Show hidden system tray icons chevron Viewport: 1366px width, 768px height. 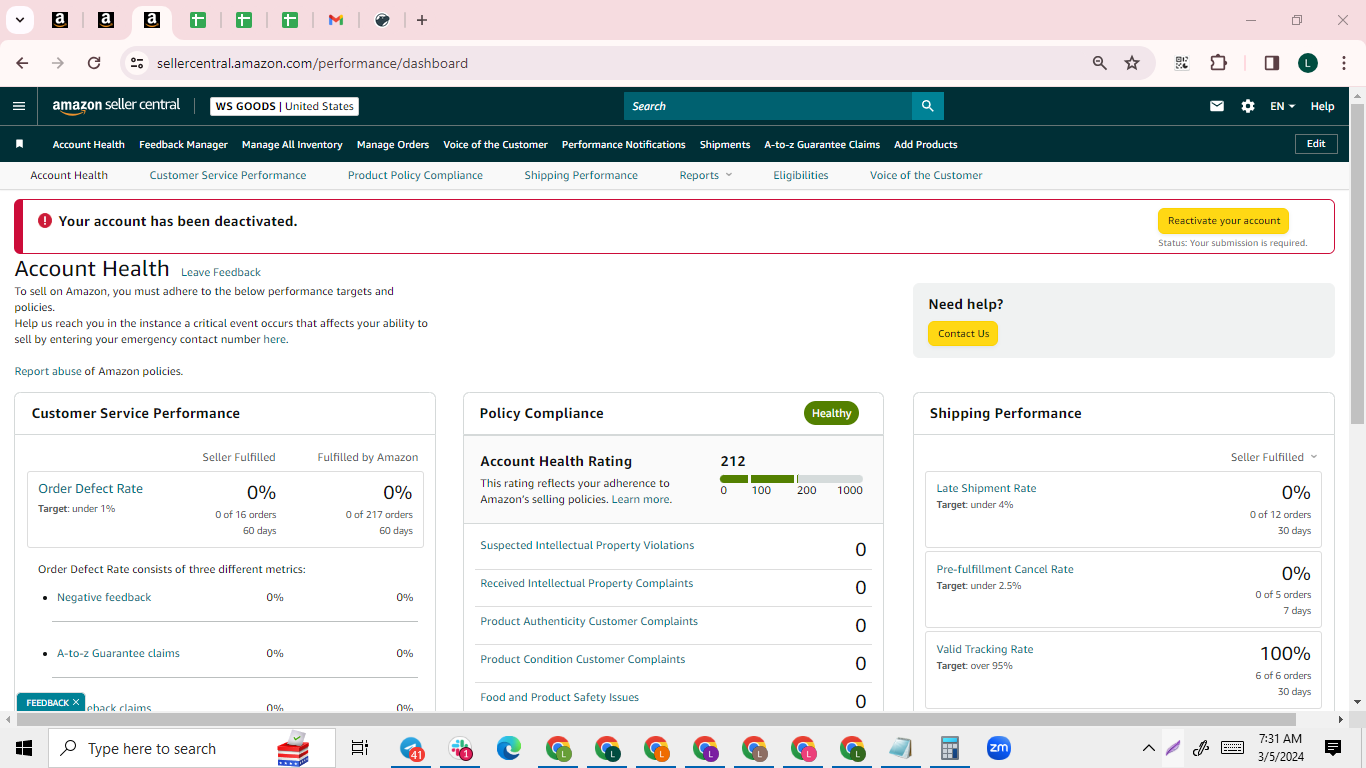pos(1148,748)
